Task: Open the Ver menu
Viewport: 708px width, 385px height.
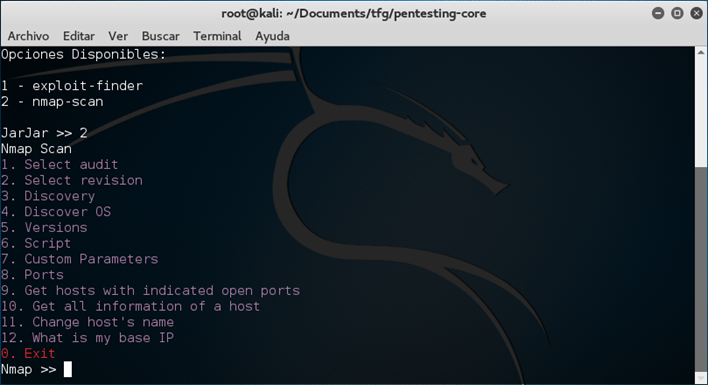Action: [x=118, y=36]
